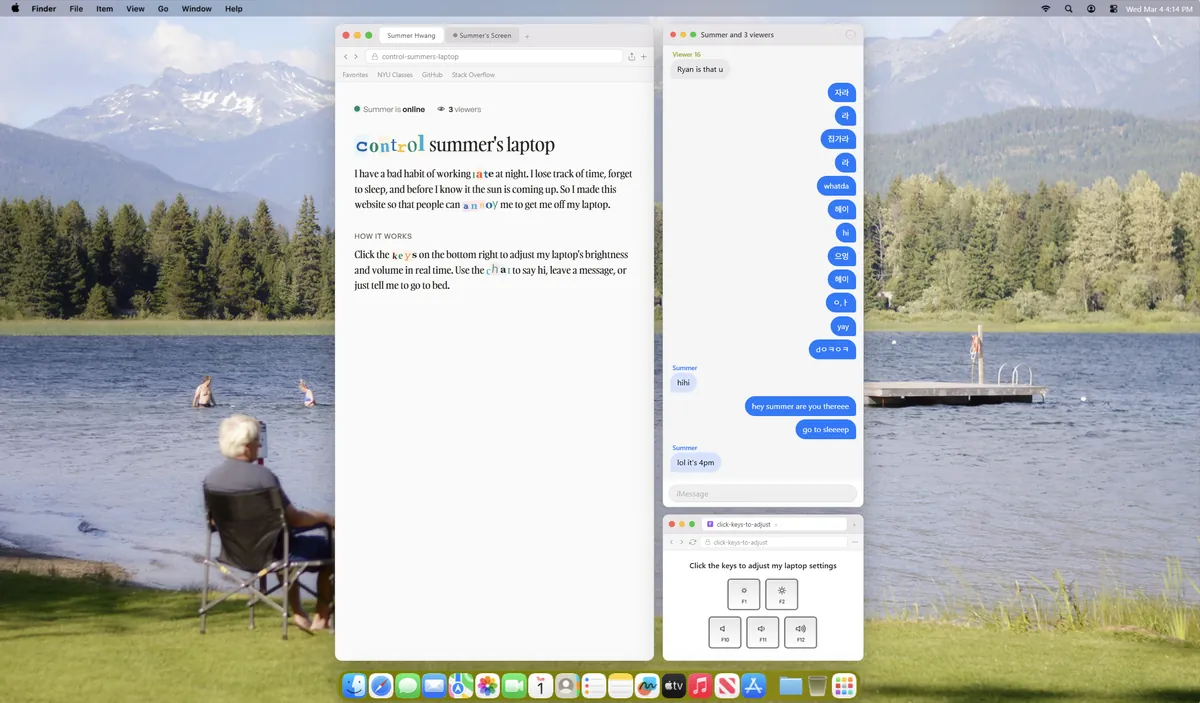Image resolution: width=1200 pixels, height=703 pixels.
Task: Click the 'go to sleeeep' message bubble
Action: click(x=826, y=429)
